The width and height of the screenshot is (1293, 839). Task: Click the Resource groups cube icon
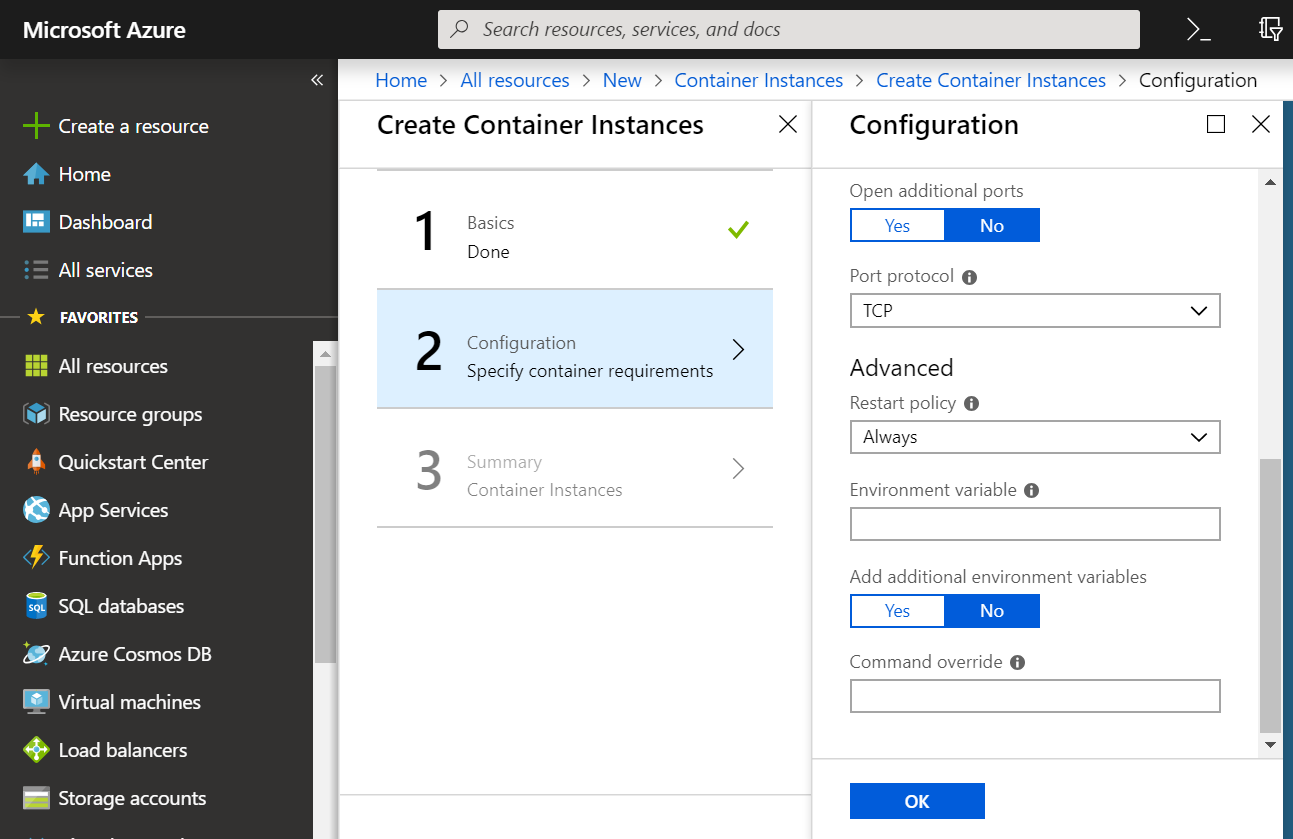[x=36, y=414]
